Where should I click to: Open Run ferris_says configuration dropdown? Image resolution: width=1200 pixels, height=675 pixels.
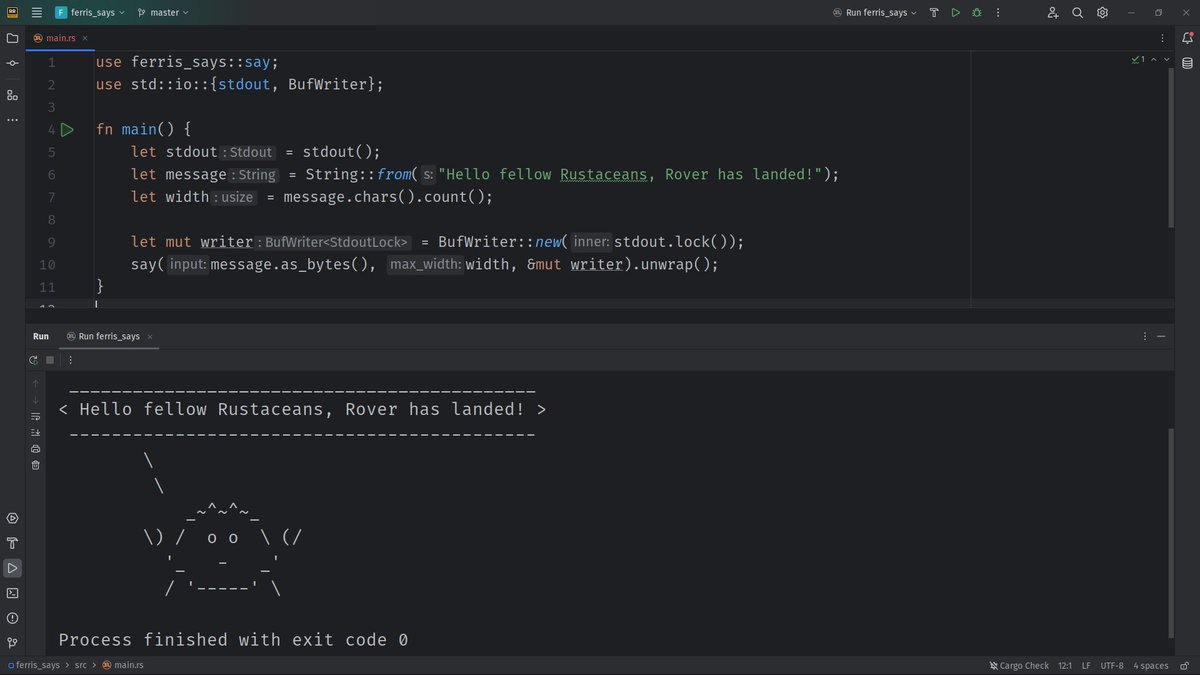pos(875,13)
